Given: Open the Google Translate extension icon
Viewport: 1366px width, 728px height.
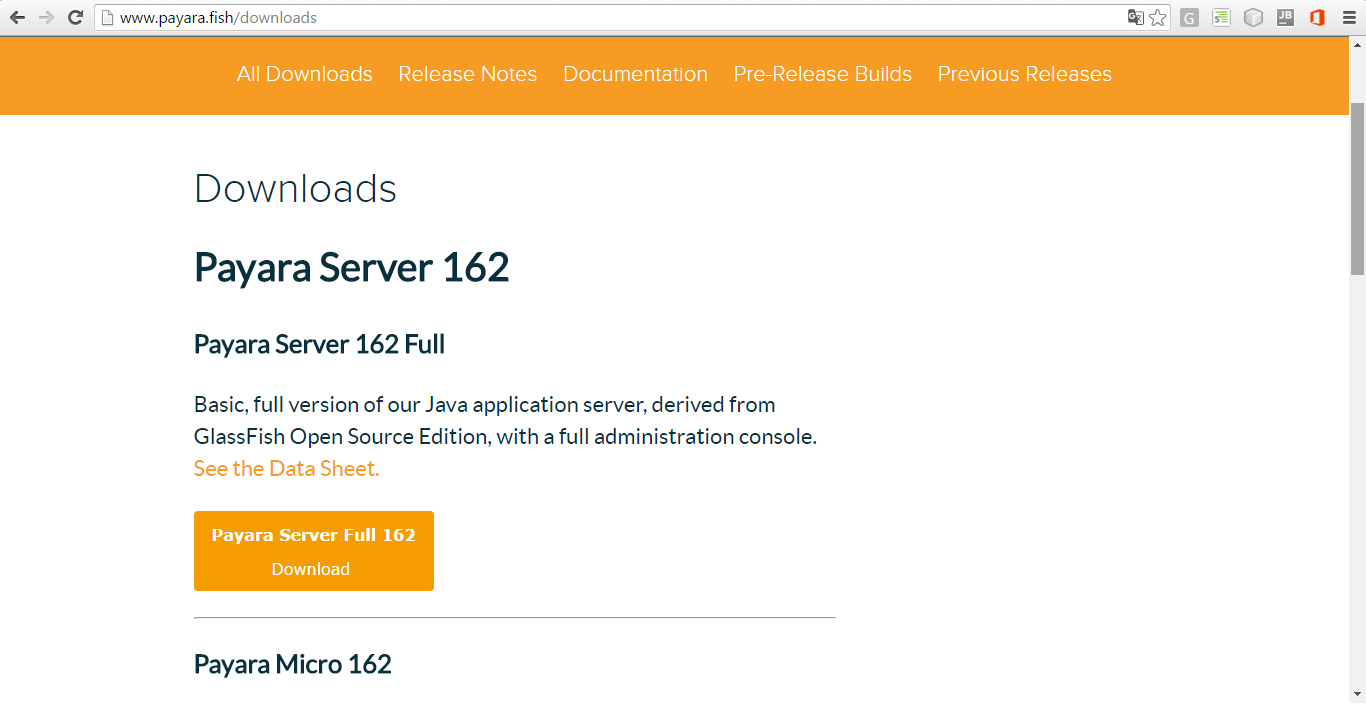Looking at the screenshot, I should (1135, 17).
